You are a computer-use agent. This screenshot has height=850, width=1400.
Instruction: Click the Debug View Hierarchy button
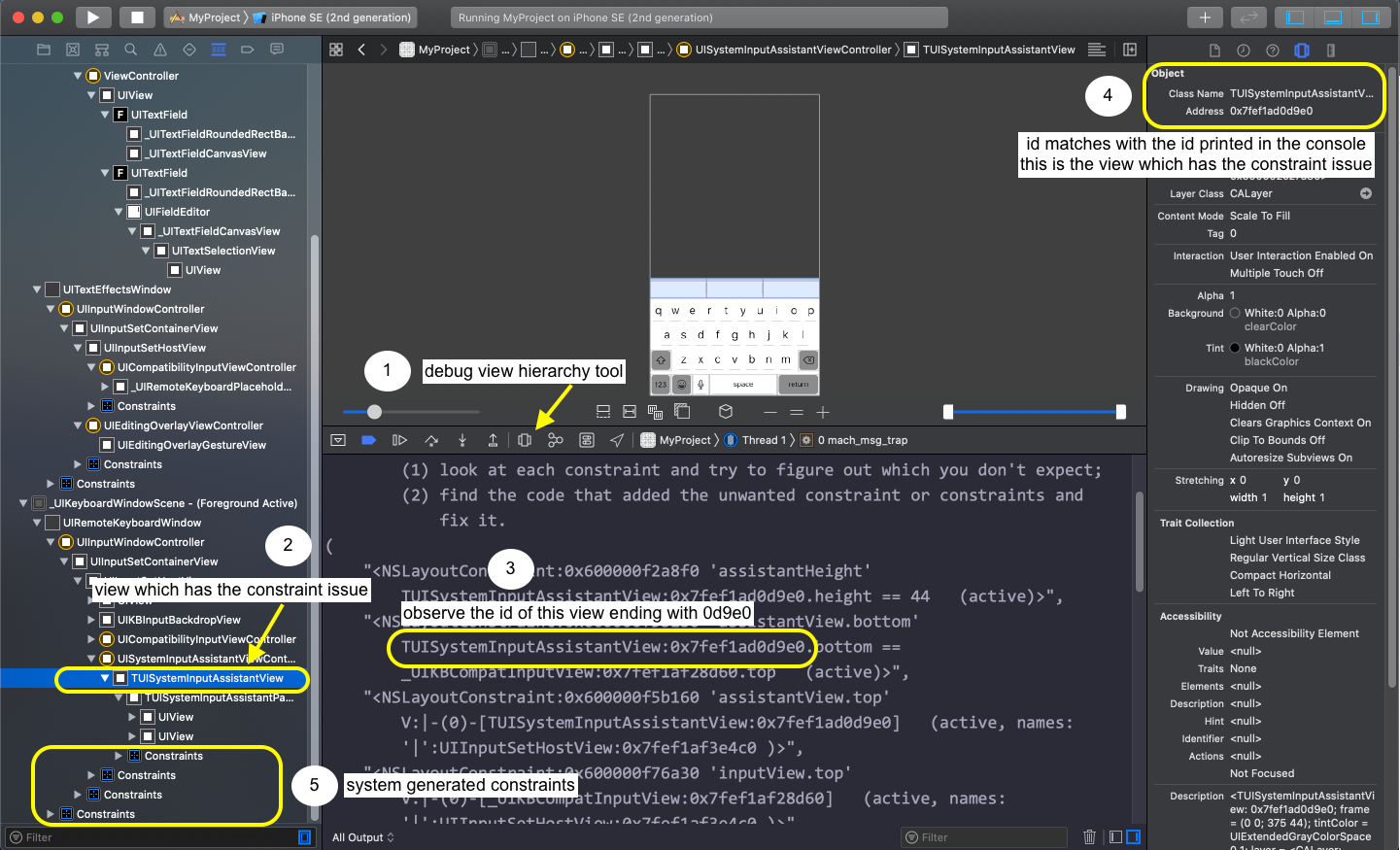pyautogui.click(x=525, y=440)
